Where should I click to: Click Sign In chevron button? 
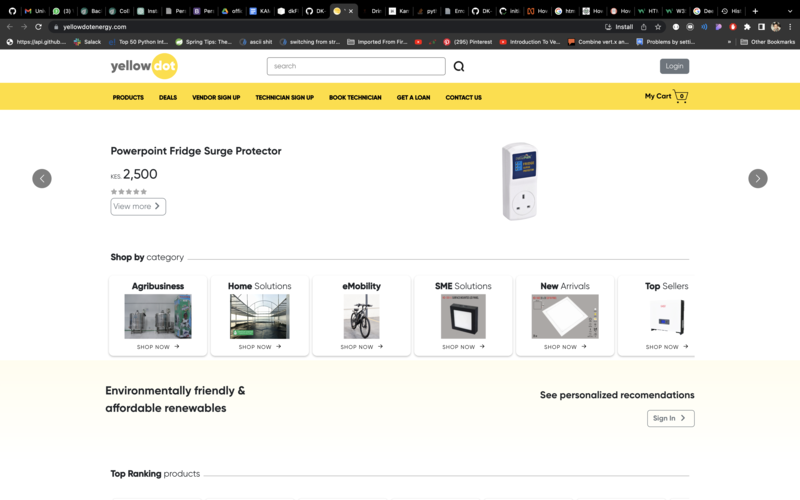tap(670, 418)
